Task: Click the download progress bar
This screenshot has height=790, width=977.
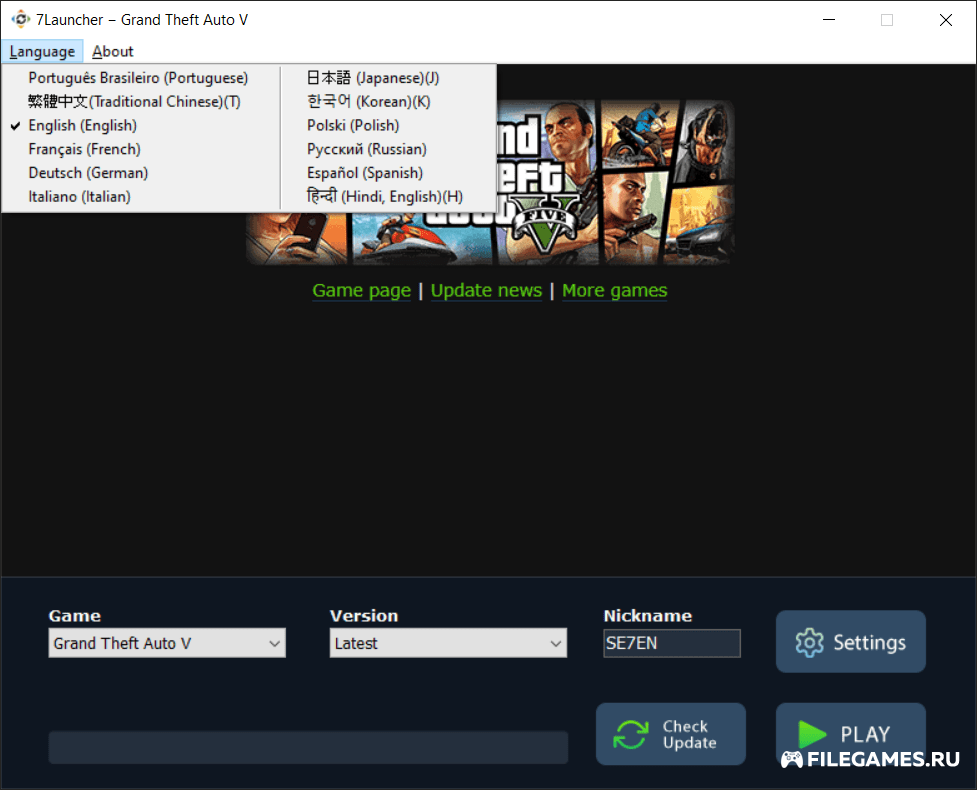Action: (308, 748)
